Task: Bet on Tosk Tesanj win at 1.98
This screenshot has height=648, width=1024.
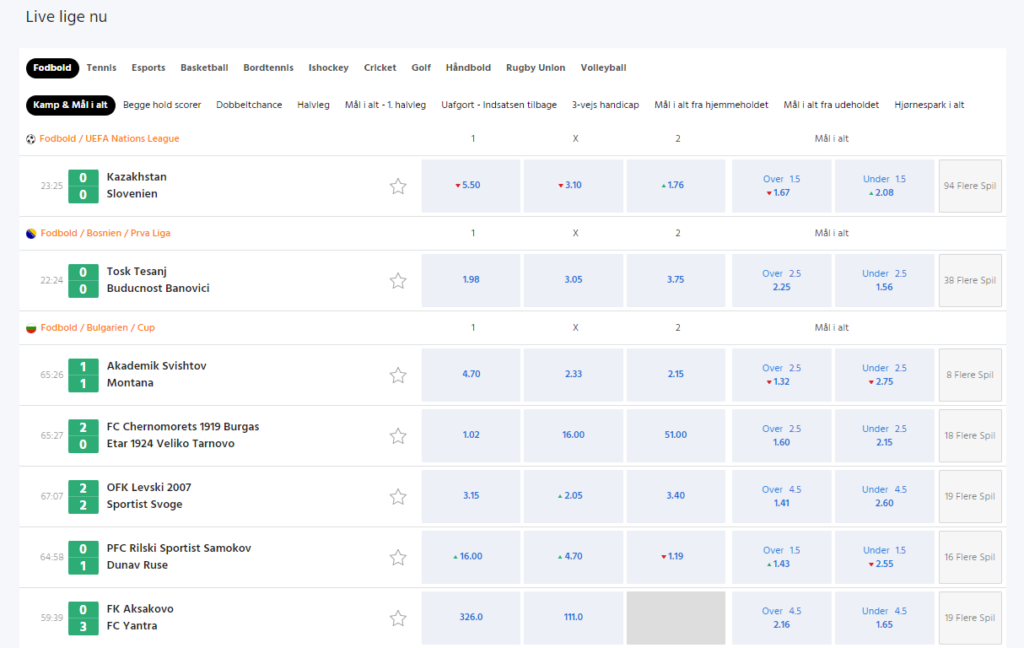Action: coord(471,281)
